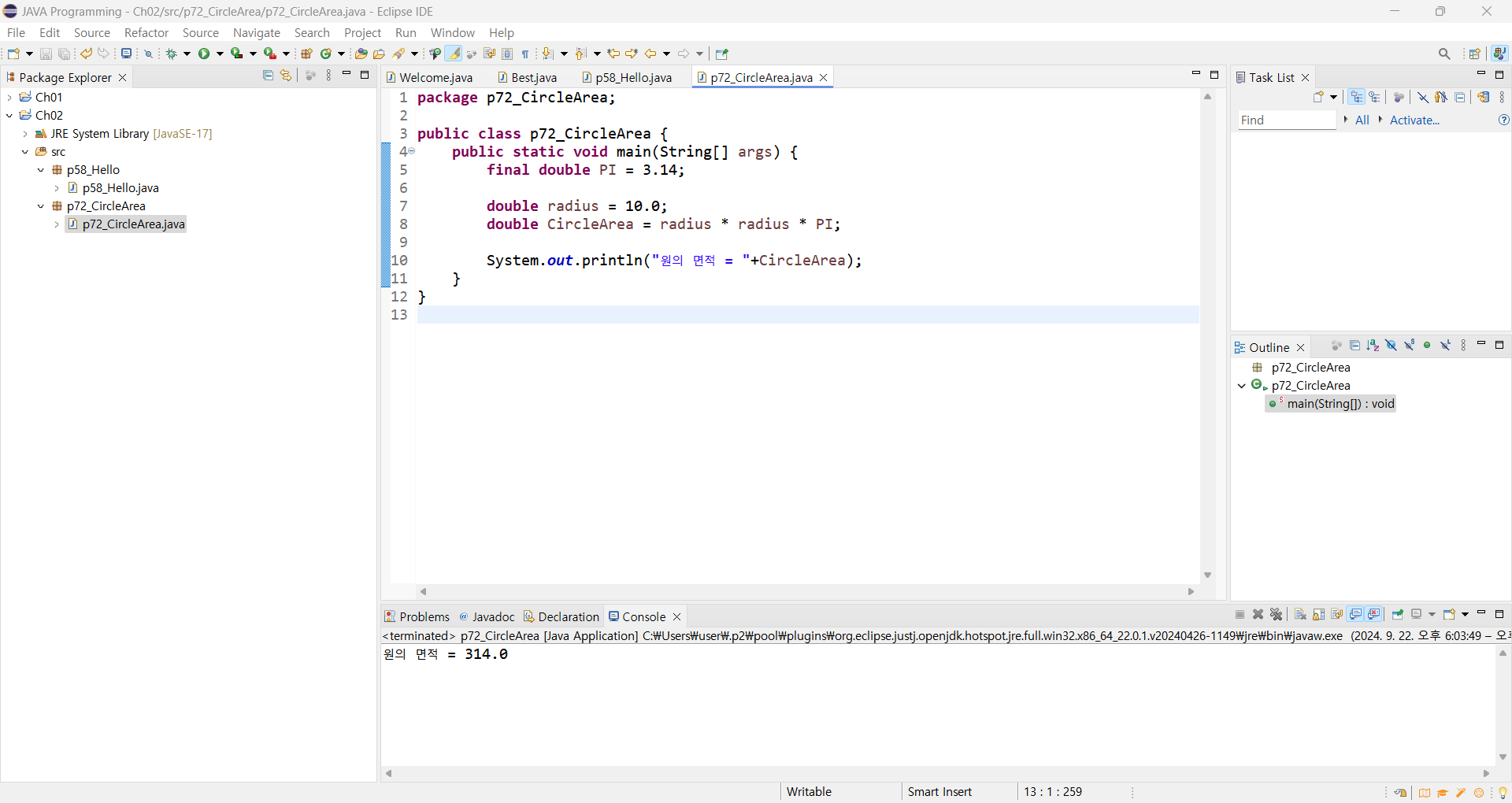Click Clear Console icon

[1300, 614]
